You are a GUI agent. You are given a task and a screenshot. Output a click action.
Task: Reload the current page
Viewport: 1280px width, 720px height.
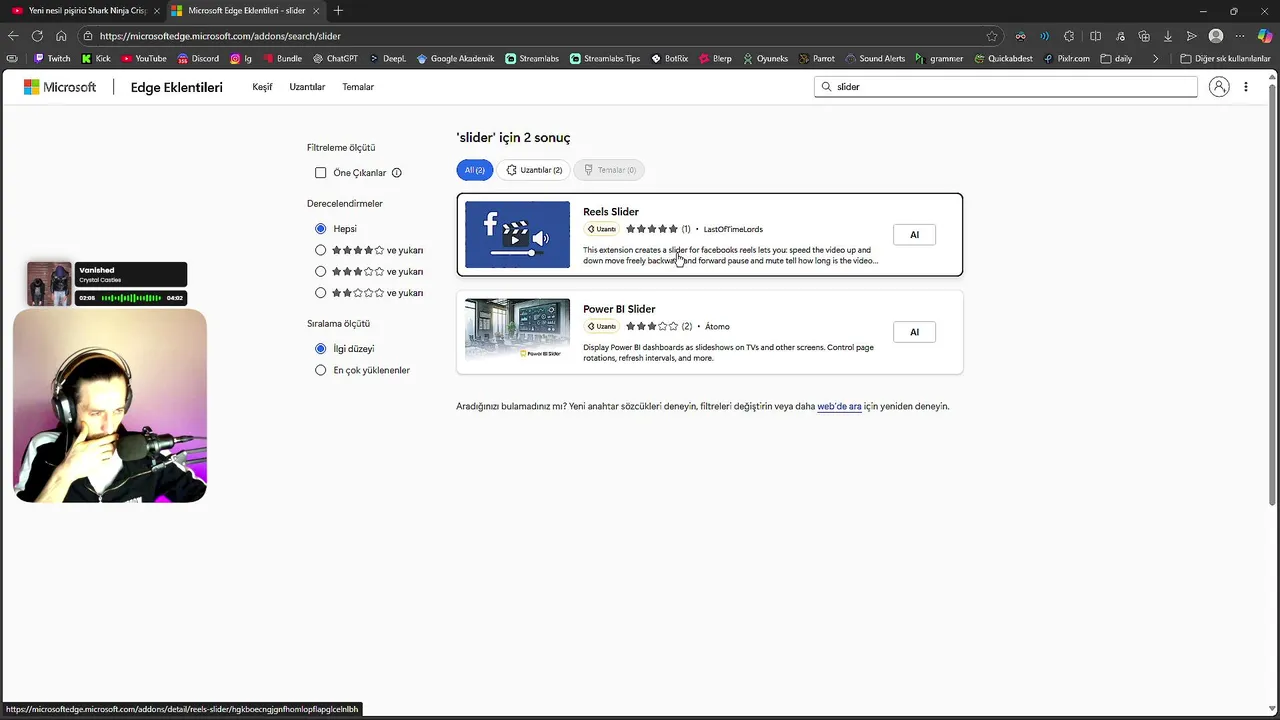tap(37, 36)
